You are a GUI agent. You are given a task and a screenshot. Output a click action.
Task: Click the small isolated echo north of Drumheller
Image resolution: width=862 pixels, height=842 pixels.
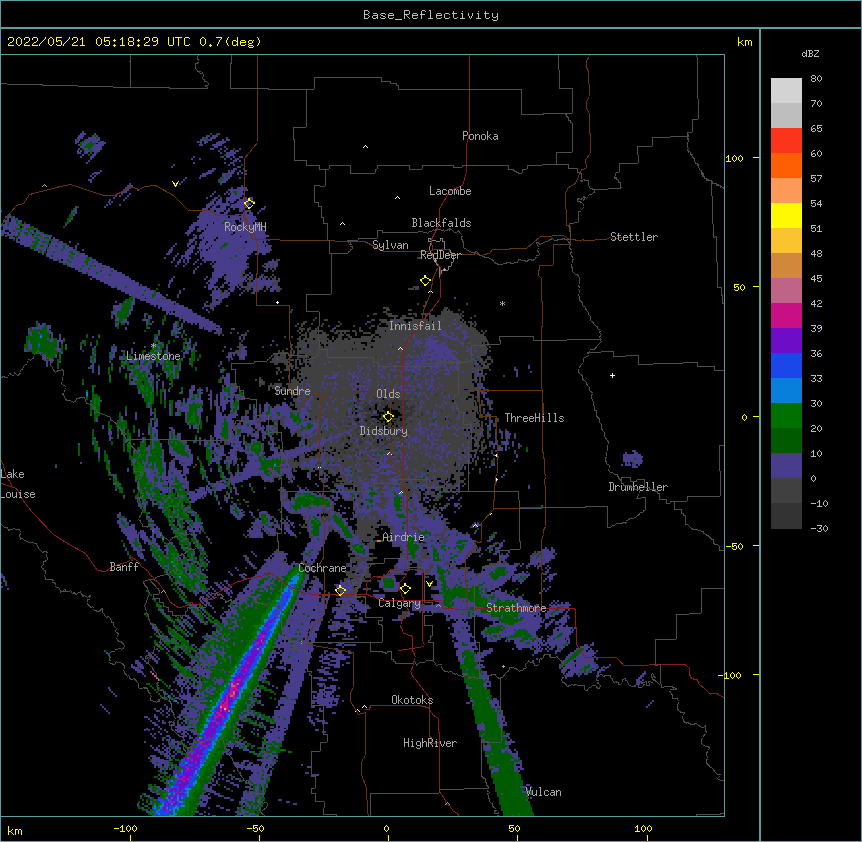tap(632, 459)
